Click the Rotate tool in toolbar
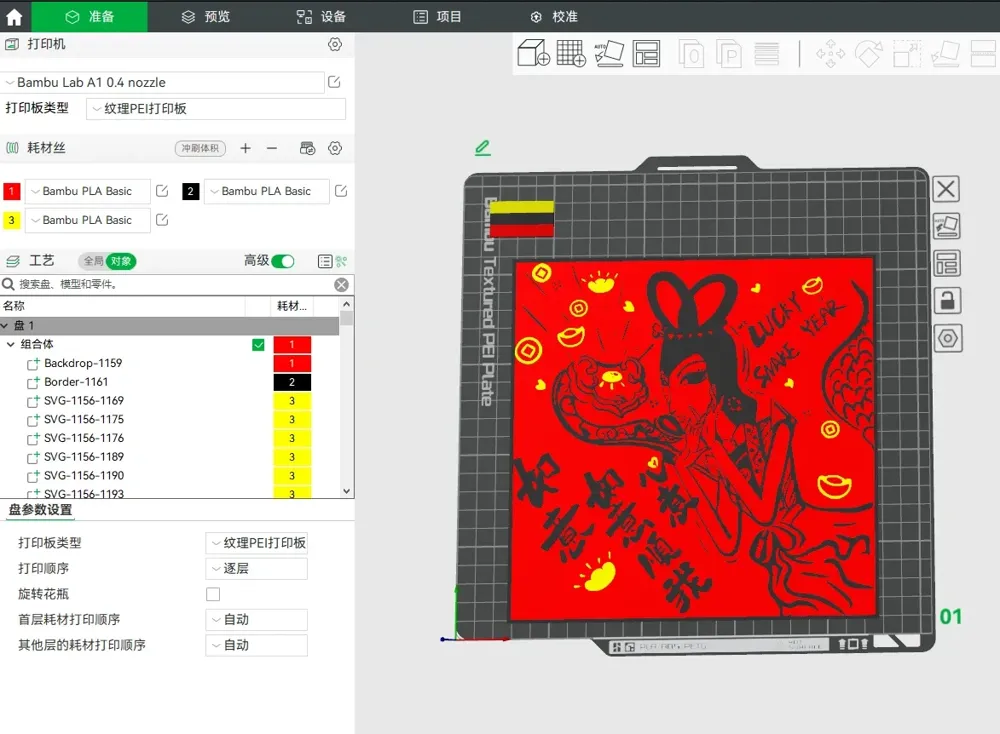Image resolution: width=1000 pixels, height=734 pixels. point(869,54)
